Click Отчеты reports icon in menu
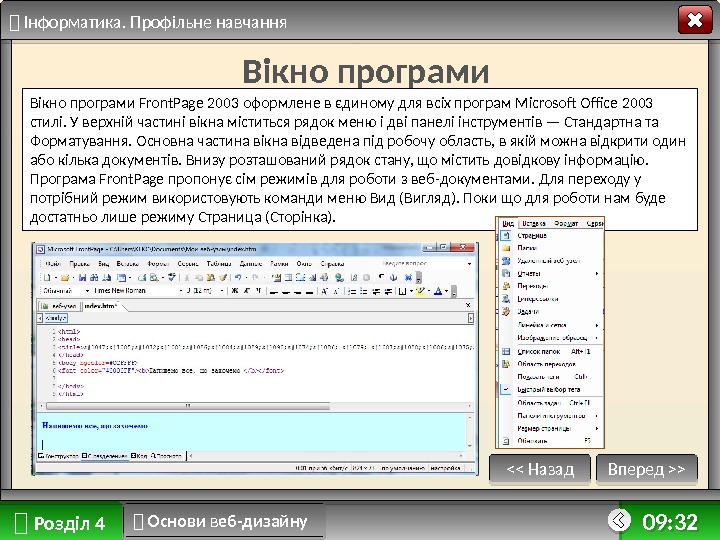 [506, 273]
